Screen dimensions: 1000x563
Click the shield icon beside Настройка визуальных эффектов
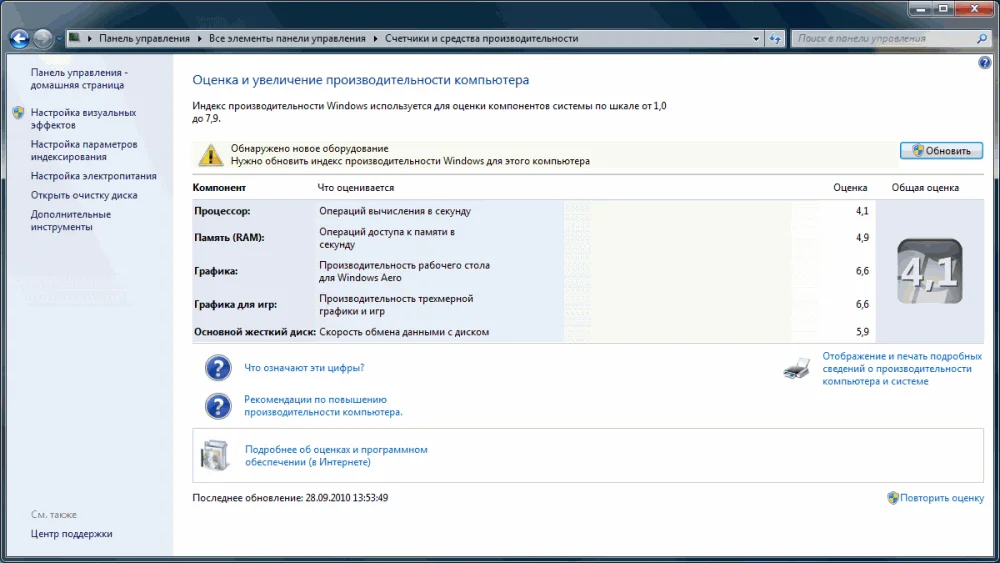point(18,113)
